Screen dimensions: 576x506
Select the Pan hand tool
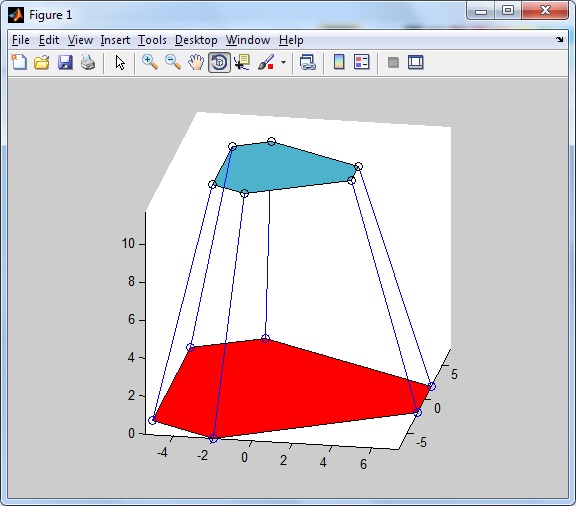(x=196, y=62)
